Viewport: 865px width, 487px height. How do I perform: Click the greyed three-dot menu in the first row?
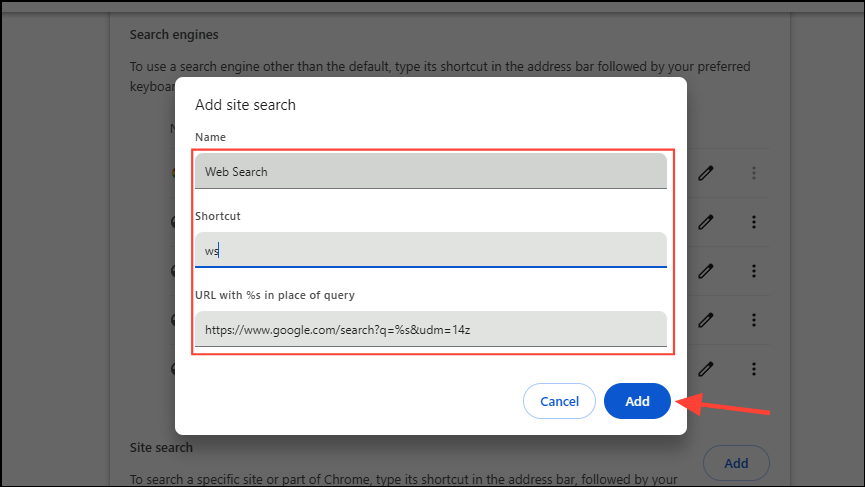click(x=754, y=173)
